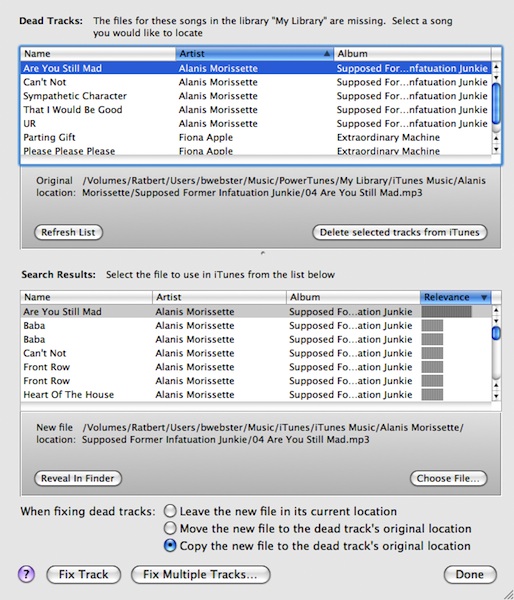The width and height of the screenshot is (514, 600).
Task: Click window resize grip at bottom-right corner
Action: tap(508, 594)
